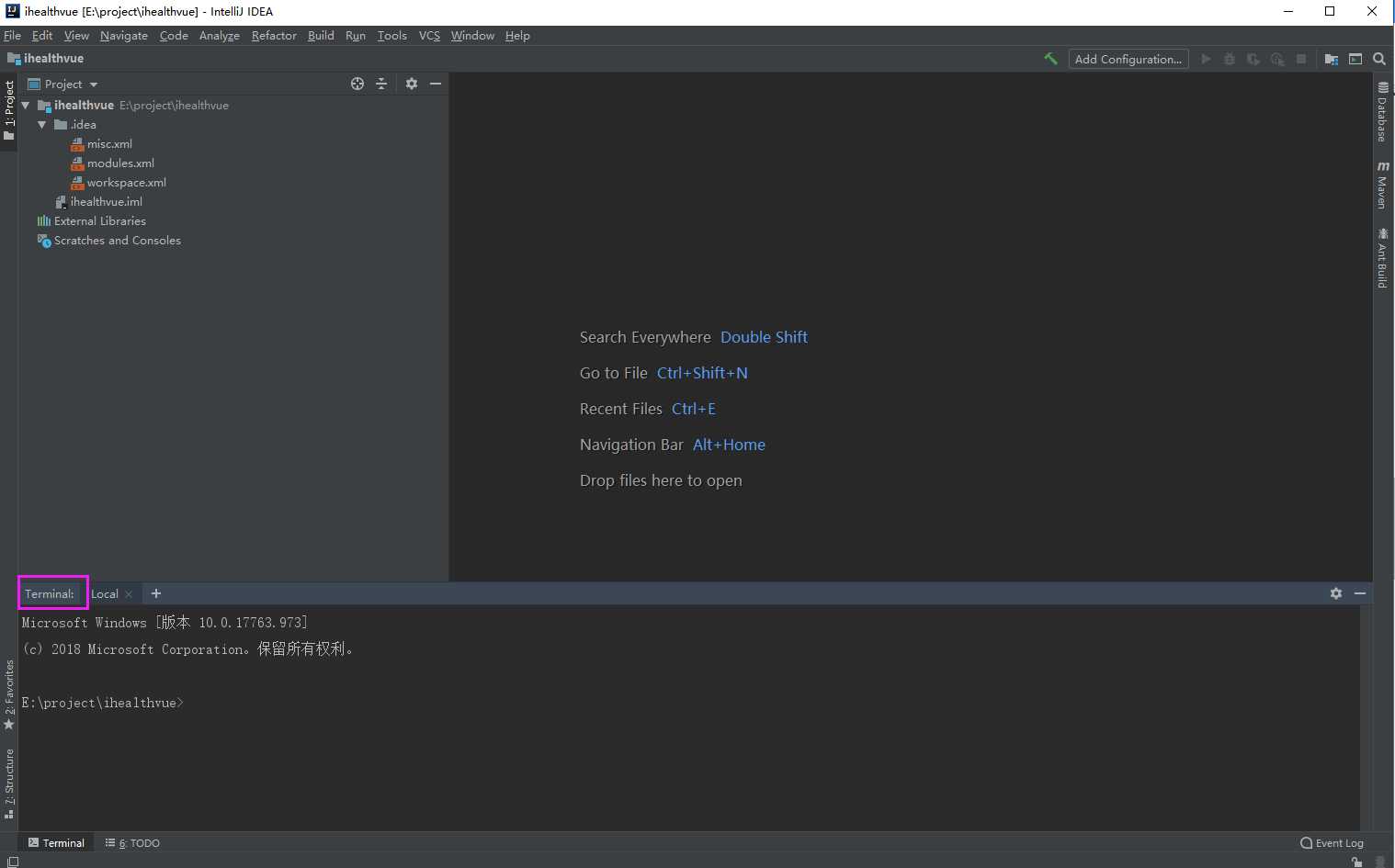Click Collapse All icon in Project panel
Viewport: 1395px width, 868px height.
pos(381,84)
